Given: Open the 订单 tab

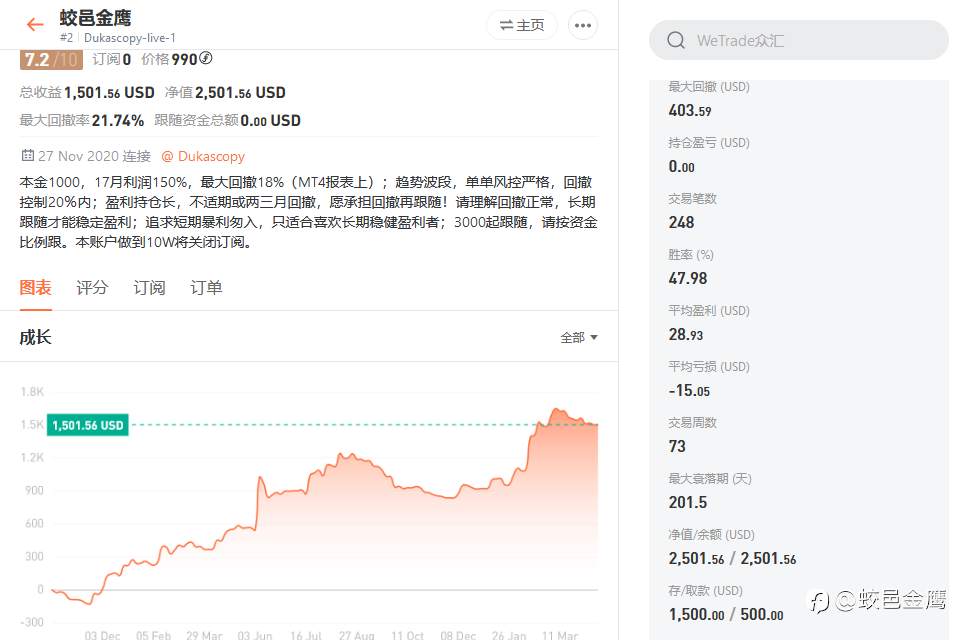Looking at the screenshot, I should (x=206, y=287).
